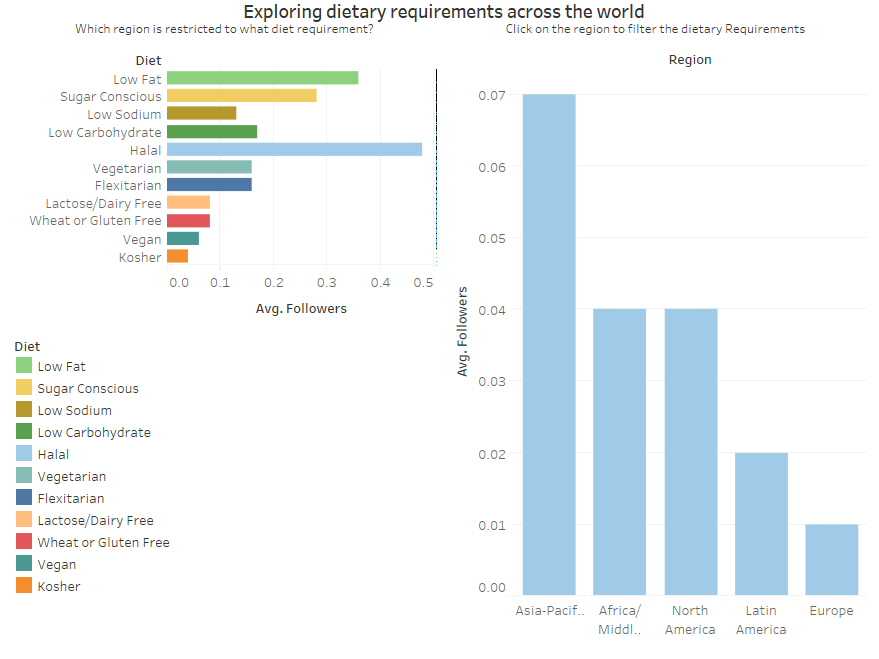
Task: Click the Halal light blue bar
Action: pyautogui.click(x=294, y=149)
